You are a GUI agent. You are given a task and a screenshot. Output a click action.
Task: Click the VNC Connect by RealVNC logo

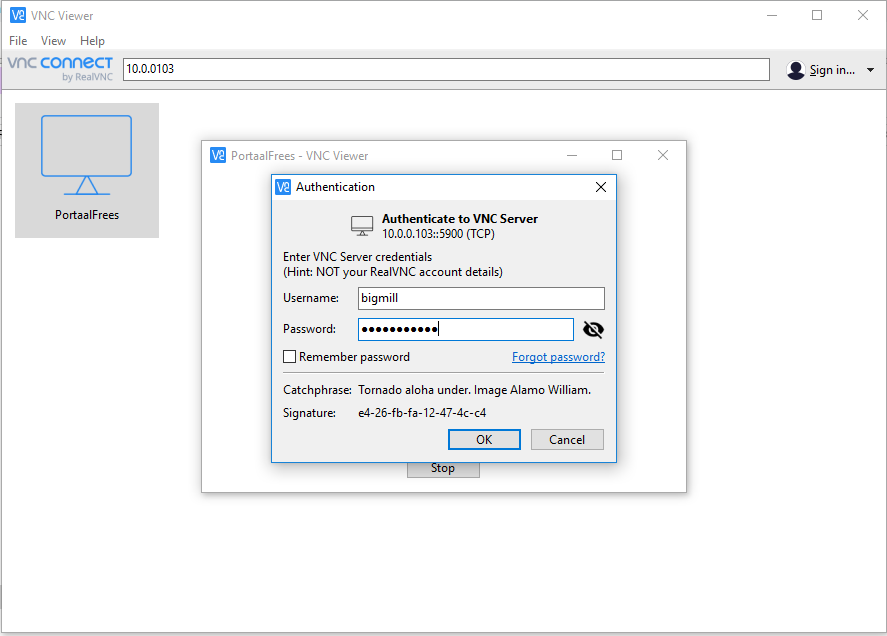(61, 68)
